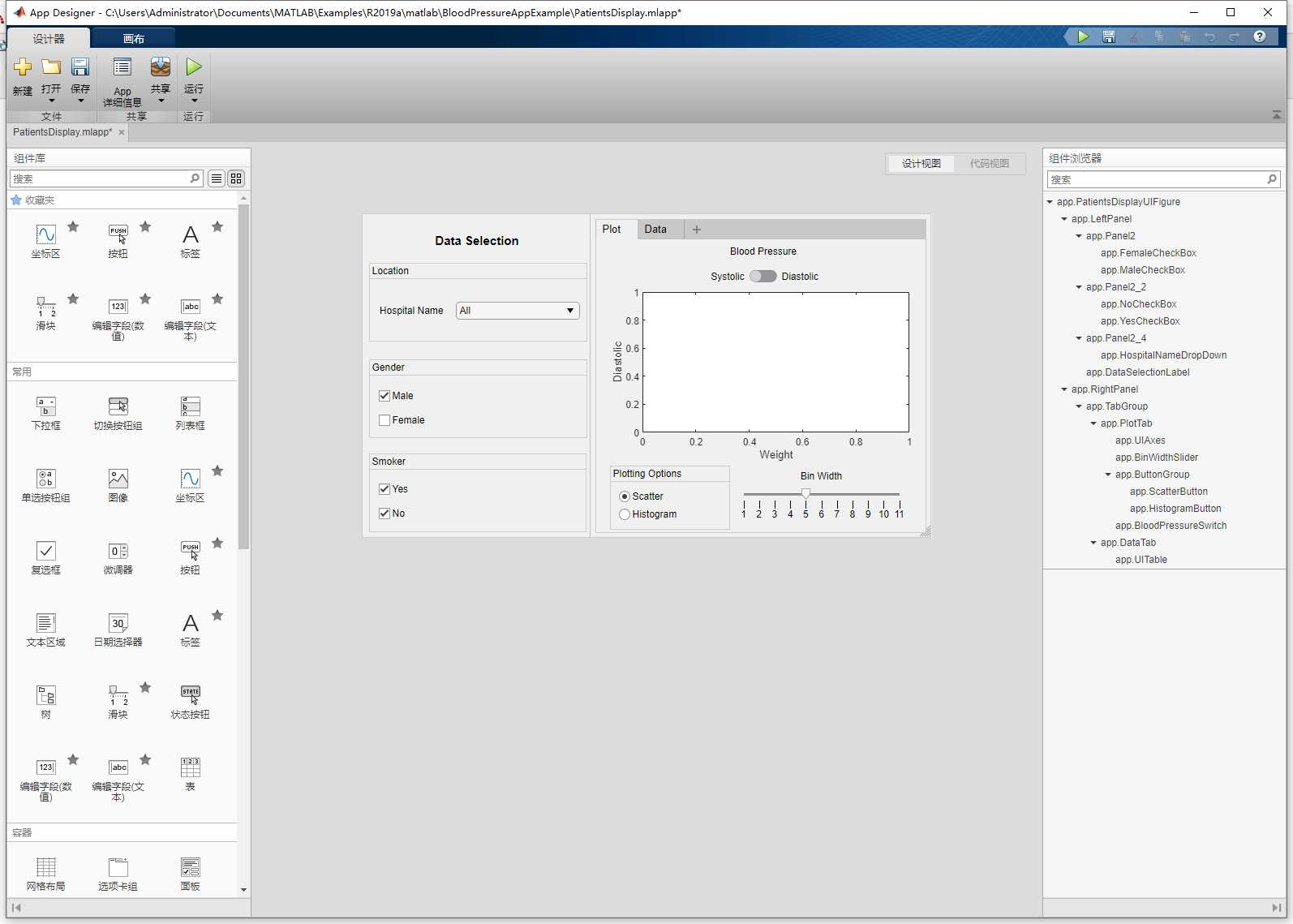This screenshot has width=1293, height=924.
Task: Check the Female checkbox
Action: (384, 420)
